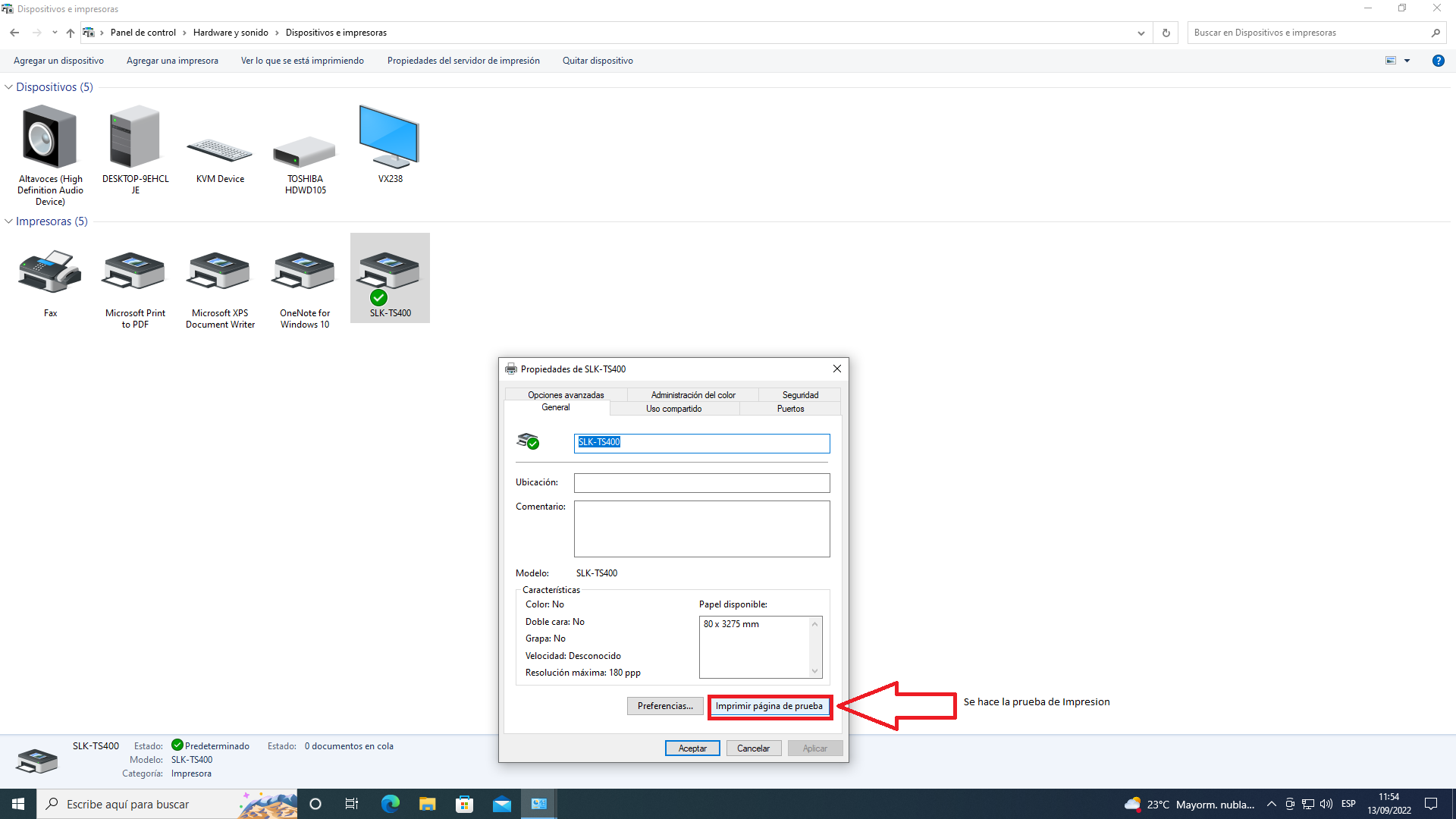Screen dimensions: 1456x819
Task: Select Microsoft Print to PDF printer
Action: point(135,273)
